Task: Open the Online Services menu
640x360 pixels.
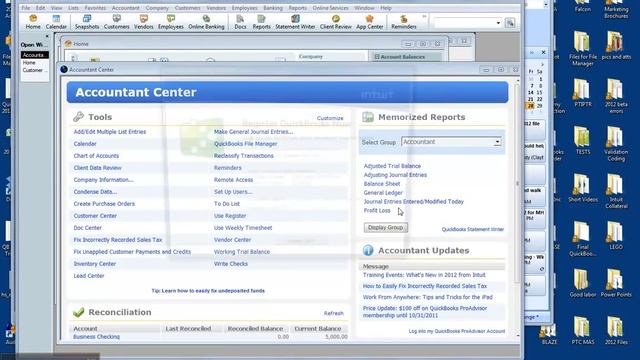Action: tap(330, 8)
